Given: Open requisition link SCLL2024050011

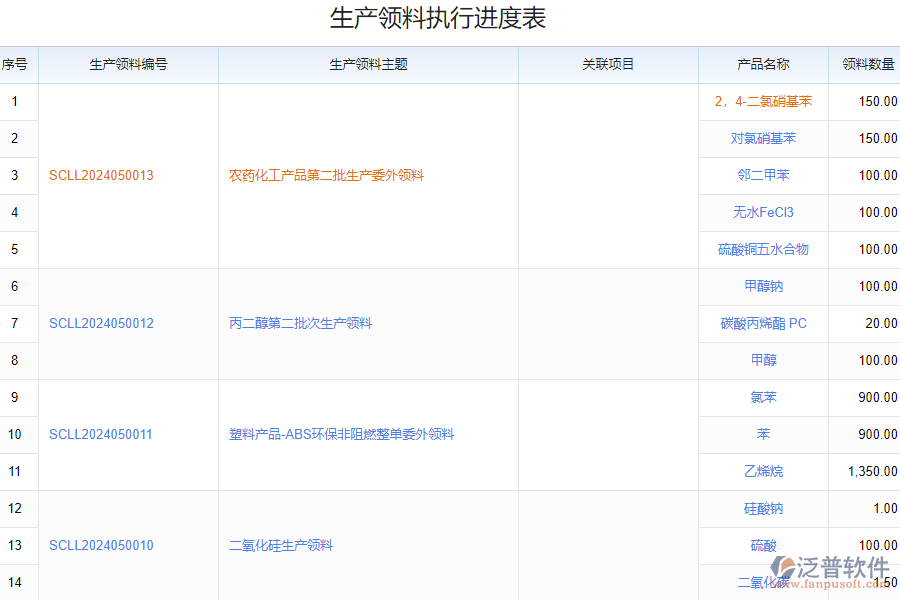Looking at the screenshot, I should pyautogui.click(x=101, y=435).
